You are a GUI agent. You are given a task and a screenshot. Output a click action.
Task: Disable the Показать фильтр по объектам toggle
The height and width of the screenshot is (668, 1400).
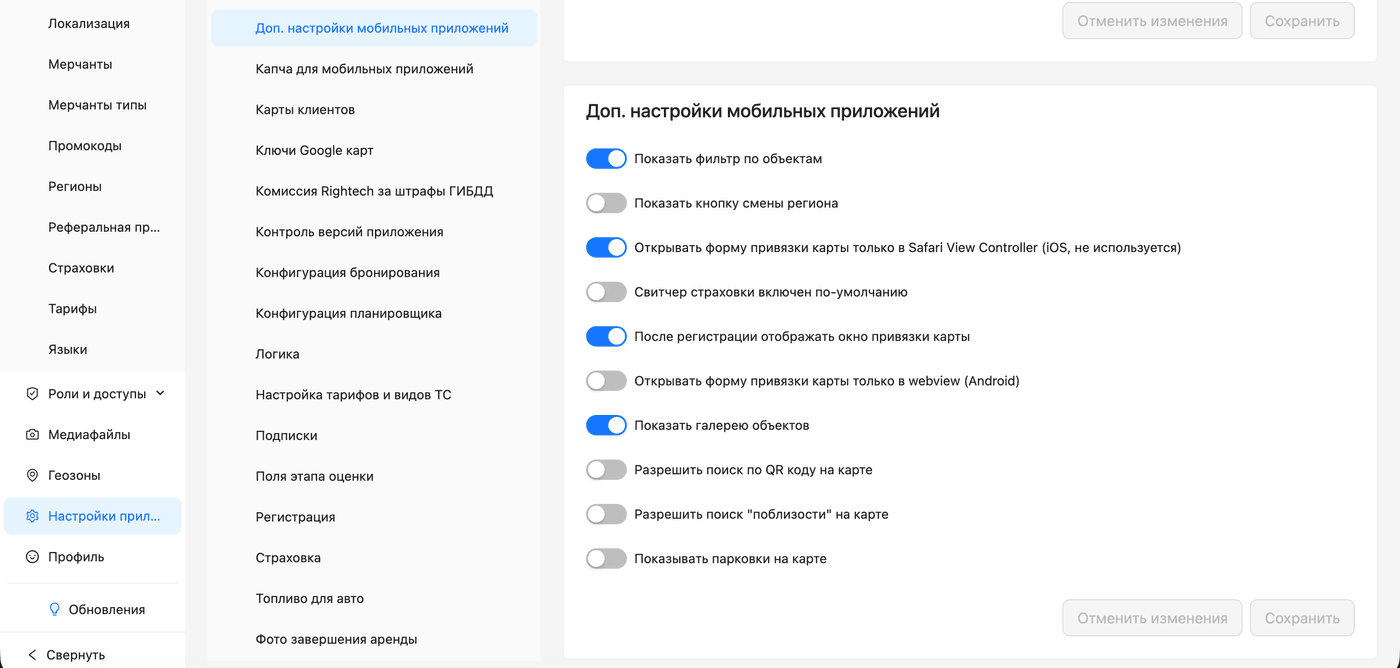pos(606,159)
